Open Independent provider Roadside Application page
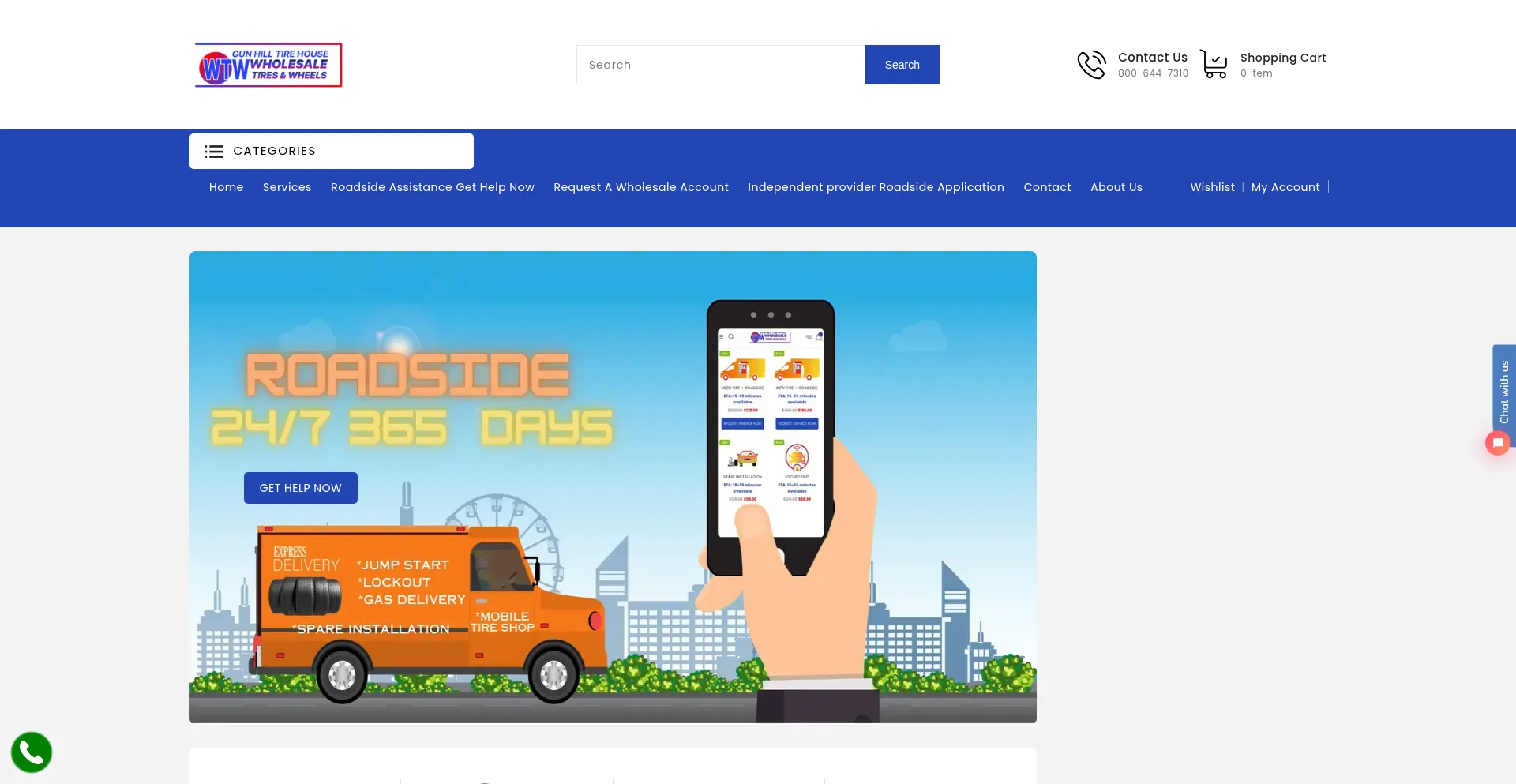 coord(876,187)
